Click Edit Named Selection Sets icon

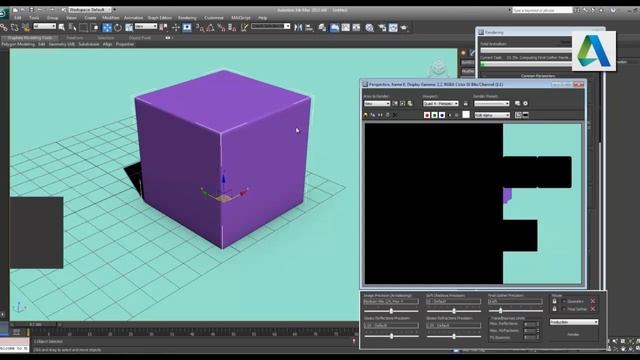coord(244,27)
